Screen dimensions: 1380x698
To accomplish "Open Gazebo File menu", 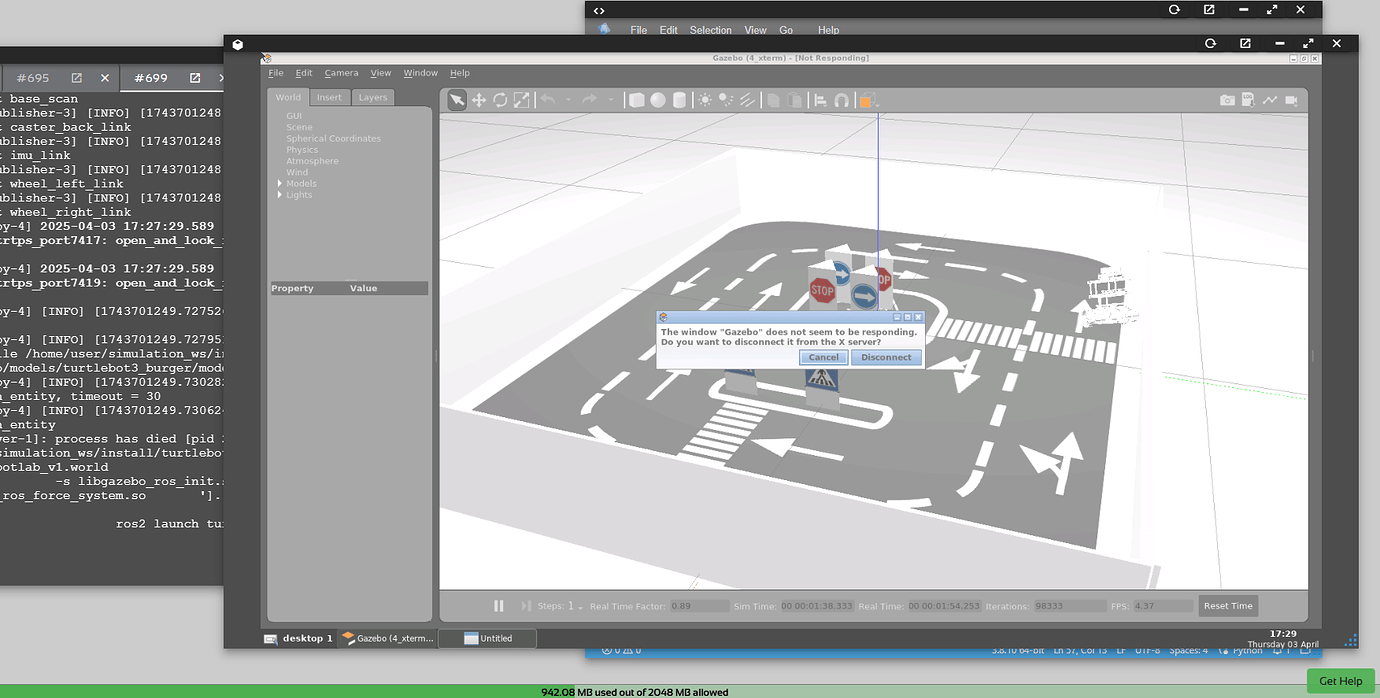I will (x=276, y=73).
